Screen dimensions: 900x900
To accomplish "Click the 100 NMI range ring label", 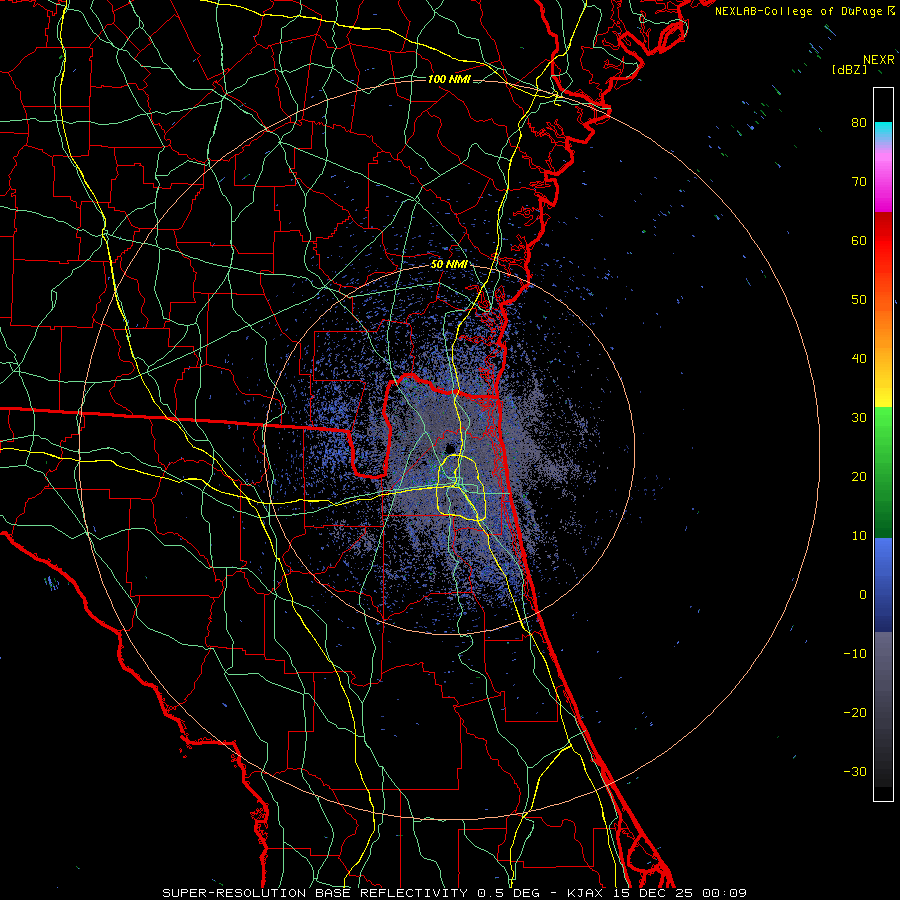I will pos(449,79).
